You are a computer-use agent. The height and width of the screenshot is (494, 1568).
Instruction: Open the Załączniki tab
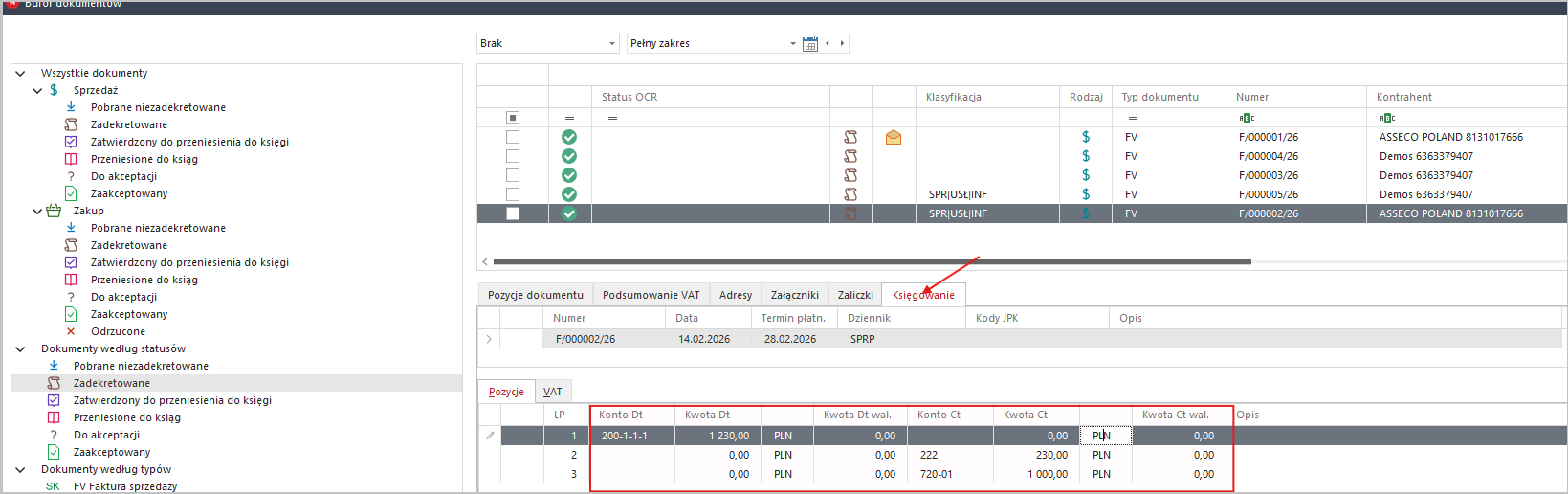tap(794, 295)
